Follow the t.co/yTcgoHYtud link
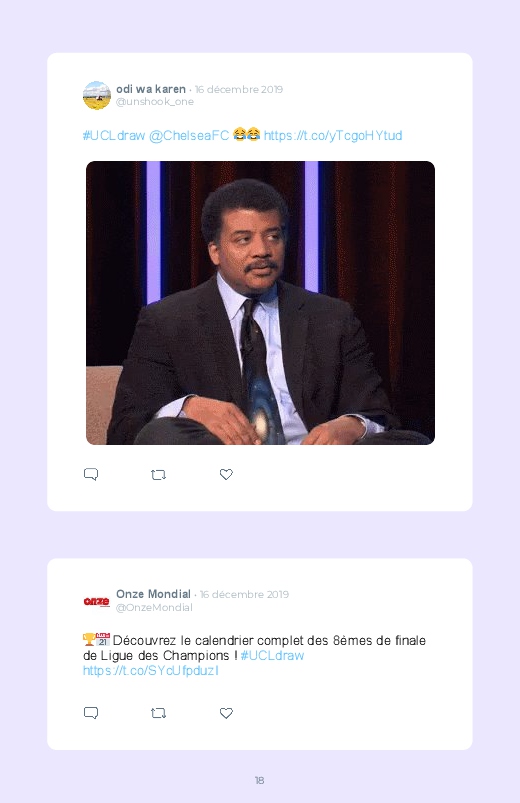This screenshot has height=803, width=520. pos(333,135)
